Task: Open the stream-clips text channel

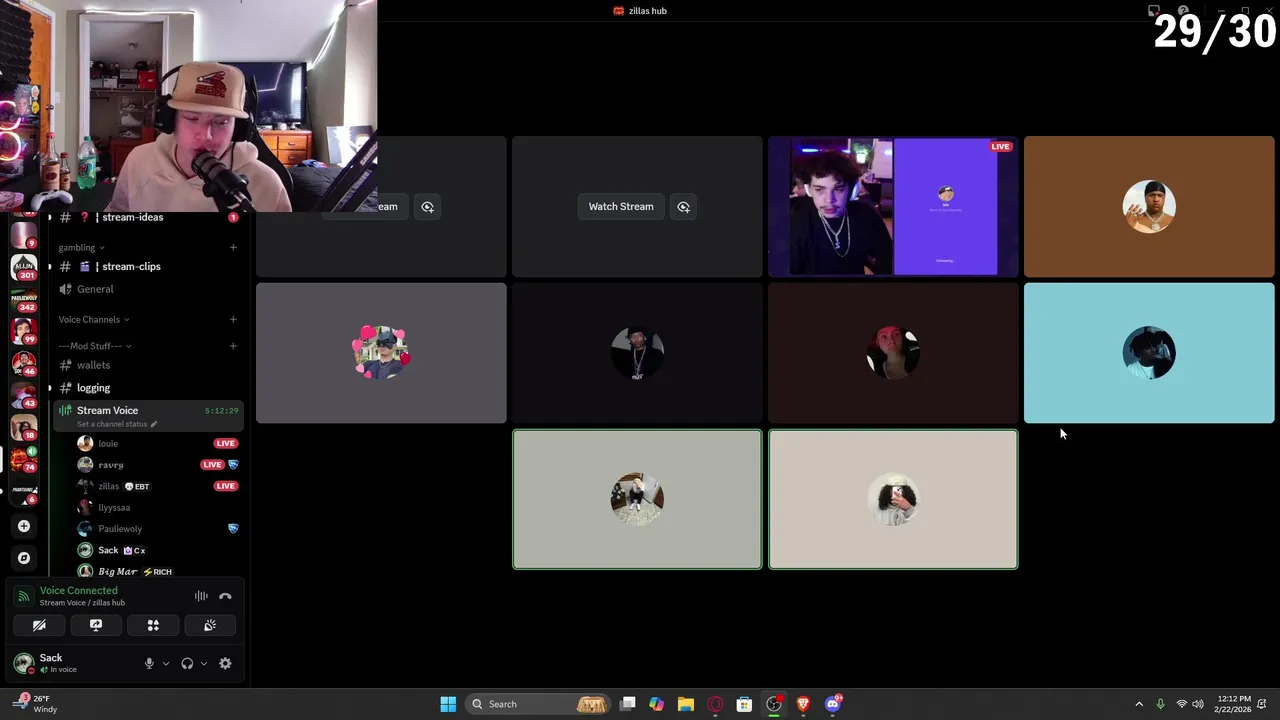Action: coord(146,267)
